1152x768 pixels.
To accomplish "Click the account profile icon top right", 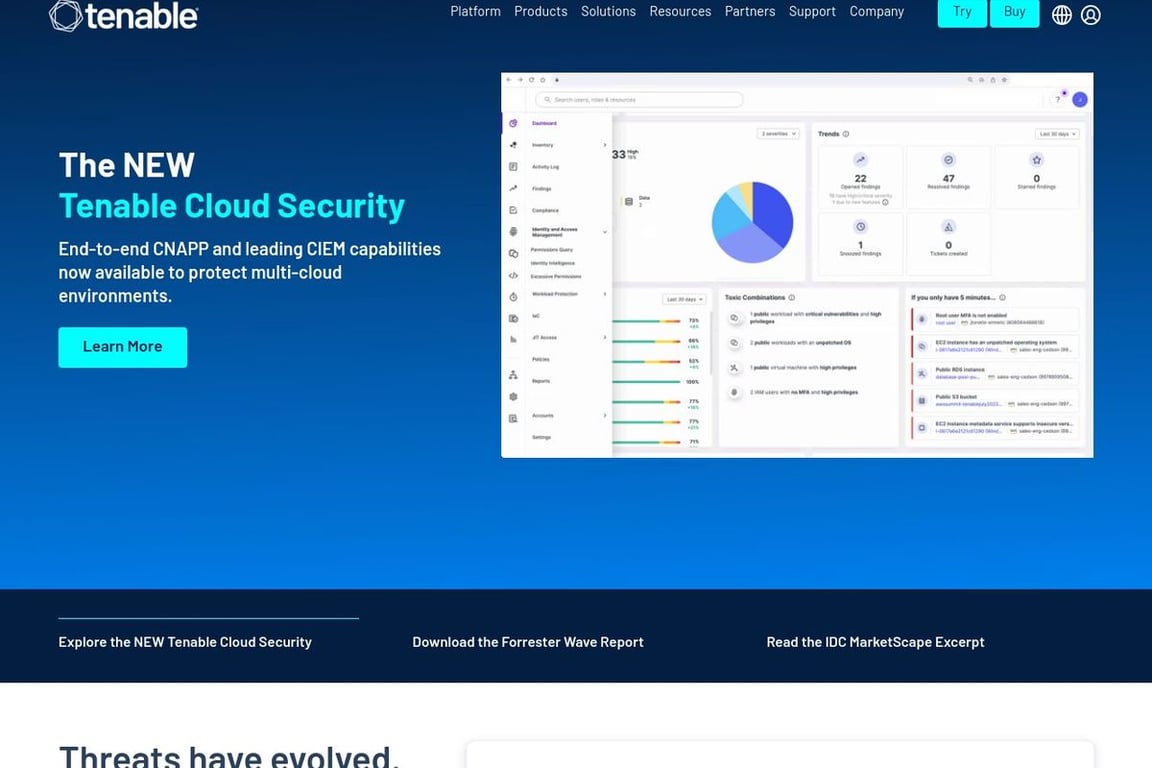I will pyautogui.click(x=1090, y=14).
